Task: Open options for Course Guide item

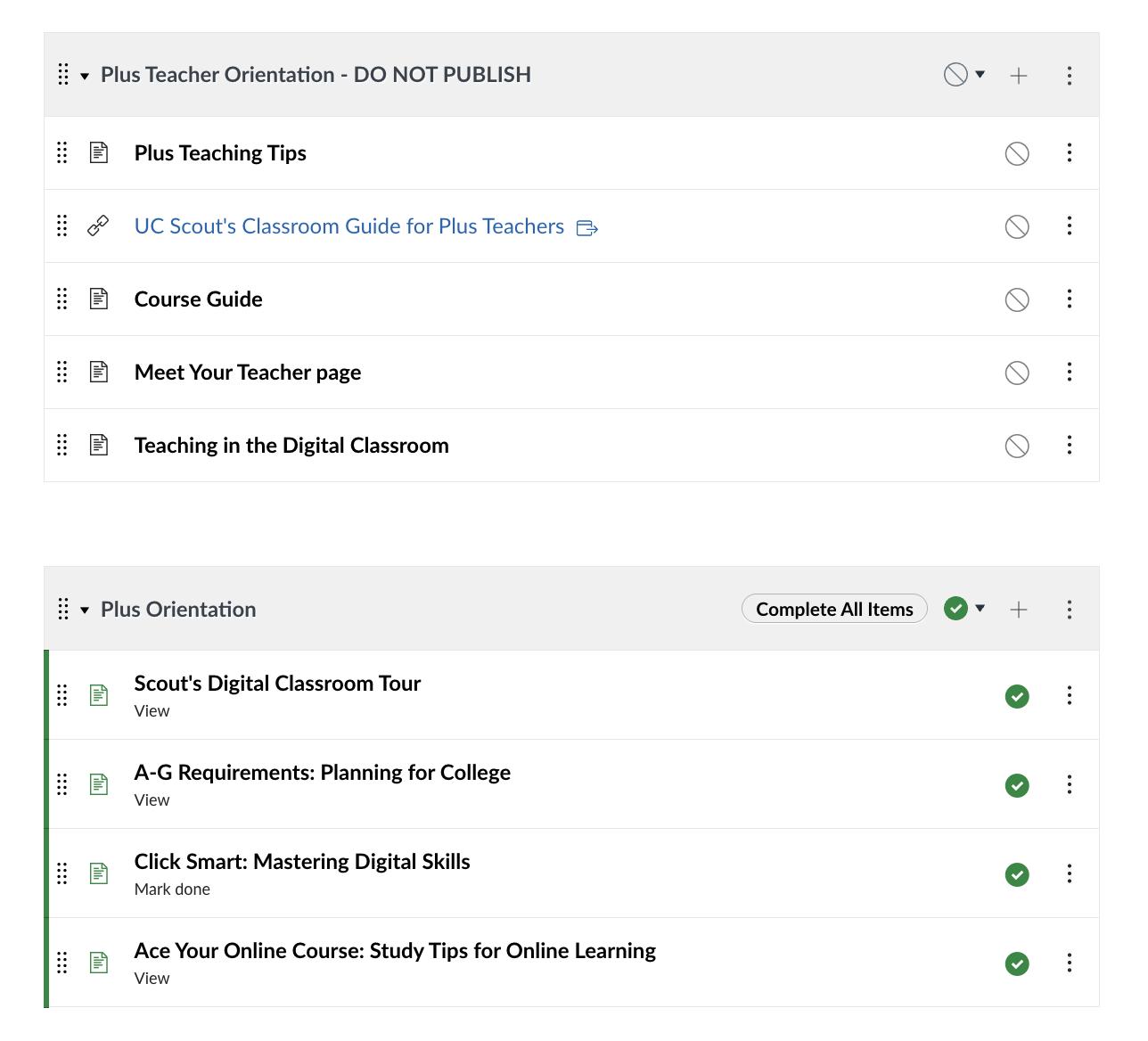Action: click(x=1069, y=299)
